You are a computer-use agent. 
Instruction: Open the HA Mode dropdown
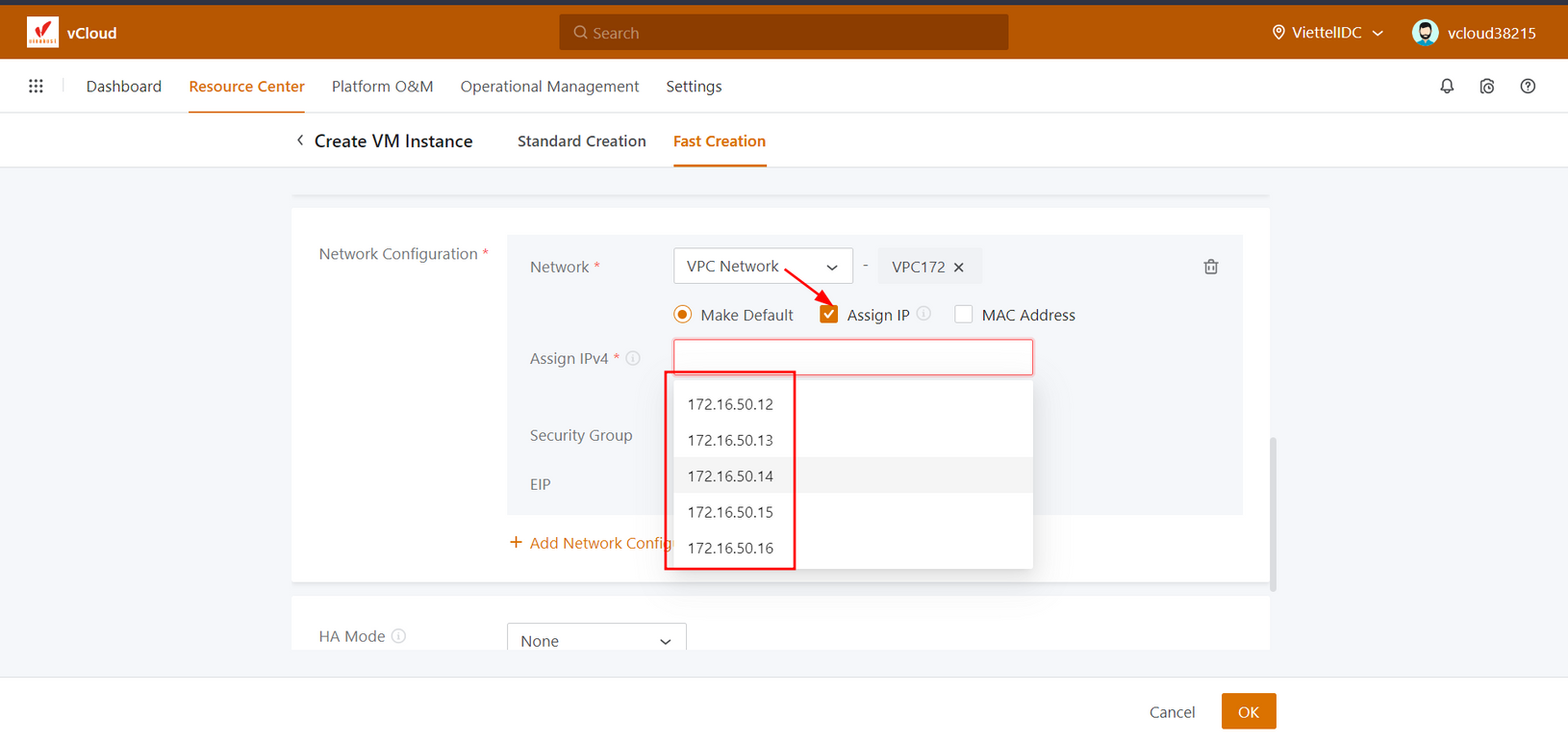click(596, 640)
